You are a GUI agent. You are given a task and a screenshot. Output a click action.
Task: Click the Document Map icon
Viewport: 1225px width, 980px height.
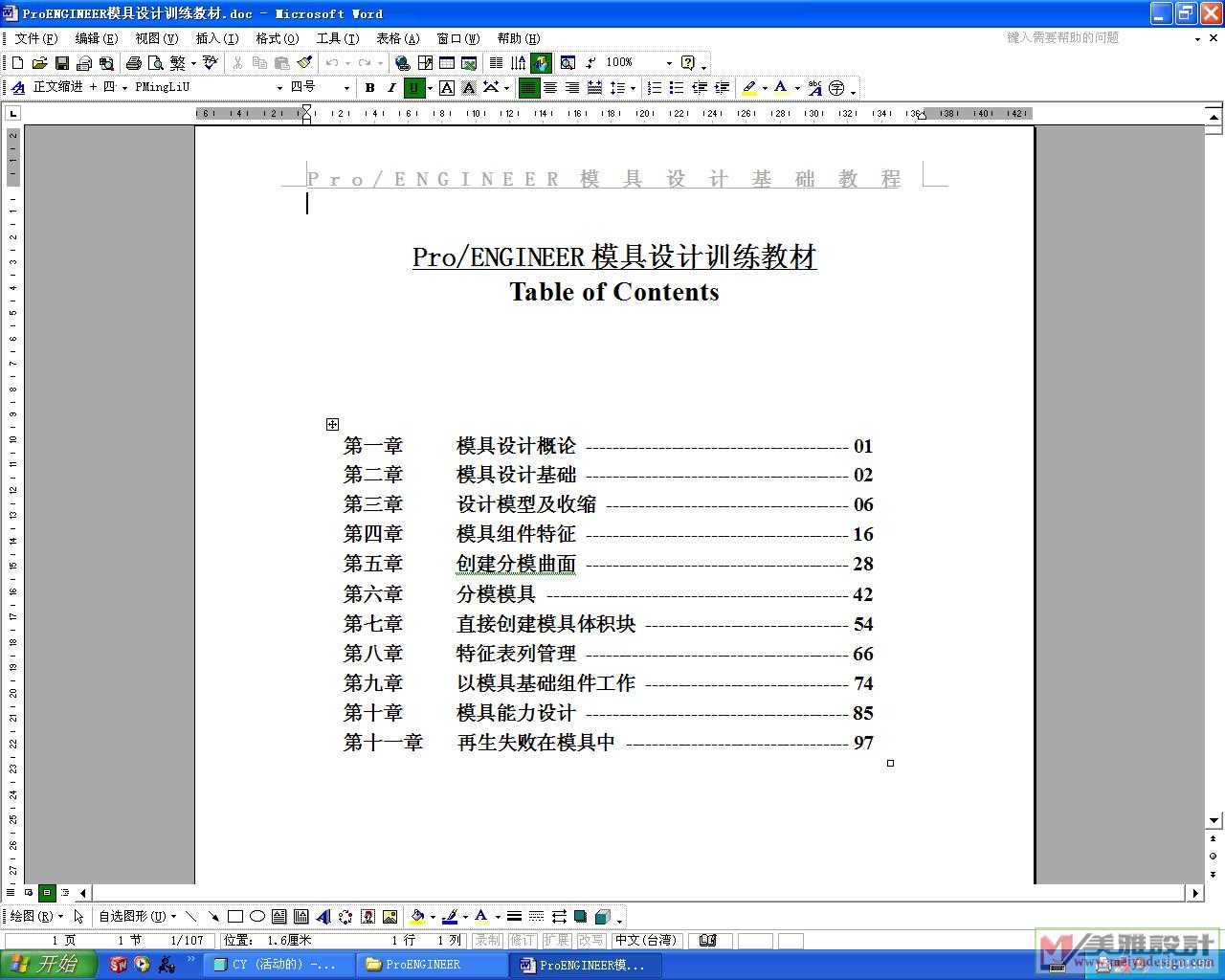(x=568, y=63)
